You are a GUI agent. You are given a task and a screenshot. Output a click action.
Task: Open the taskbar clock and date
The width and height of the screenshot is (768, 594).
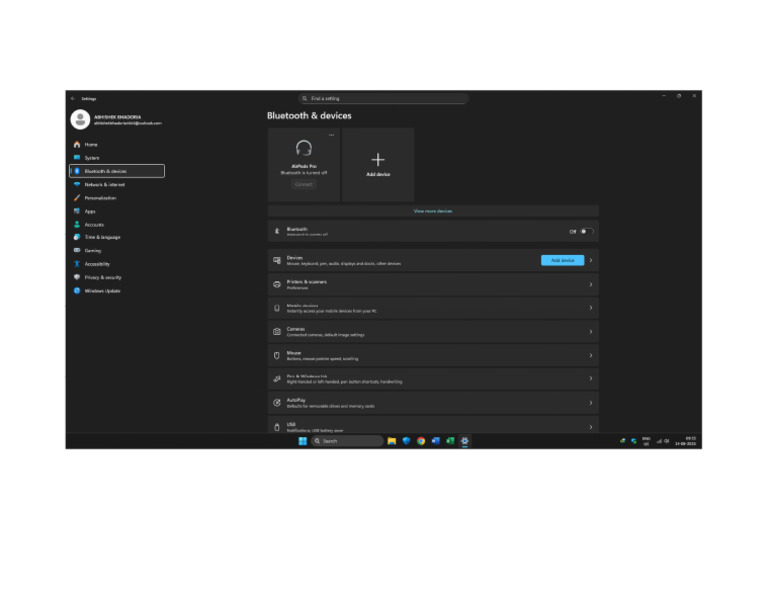pos(685,441)
